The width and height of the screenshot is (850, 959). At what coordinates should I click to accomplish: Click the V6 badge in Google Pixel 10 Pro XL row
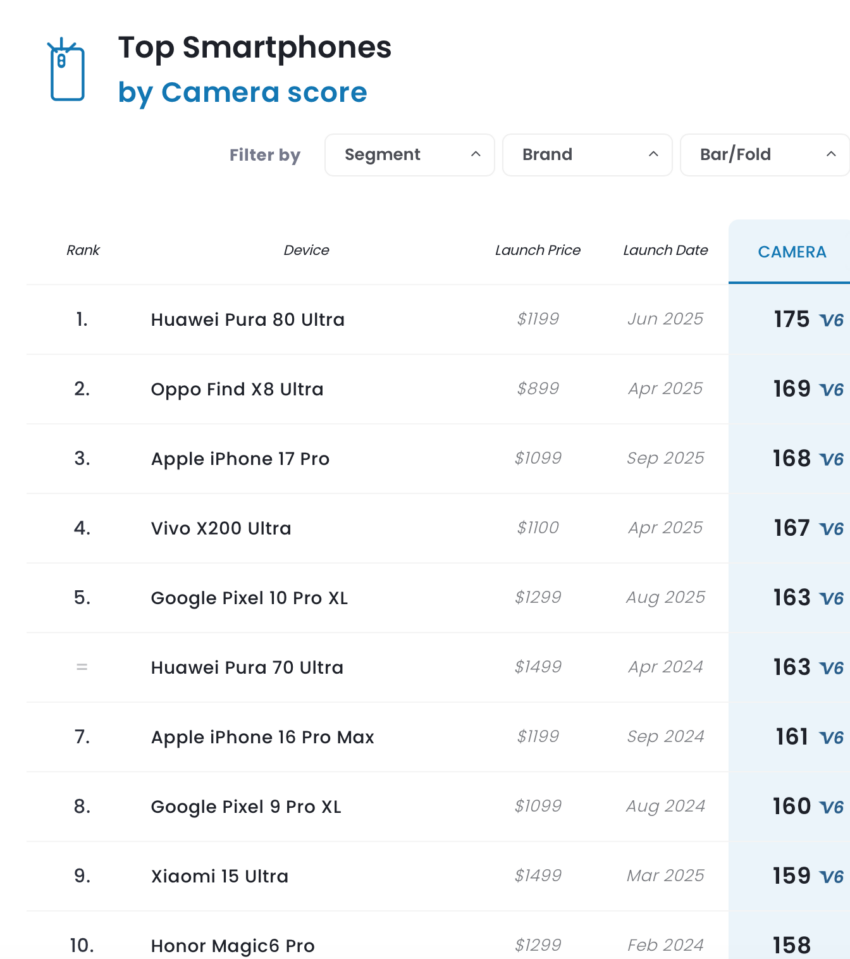[x=831, y=599]
